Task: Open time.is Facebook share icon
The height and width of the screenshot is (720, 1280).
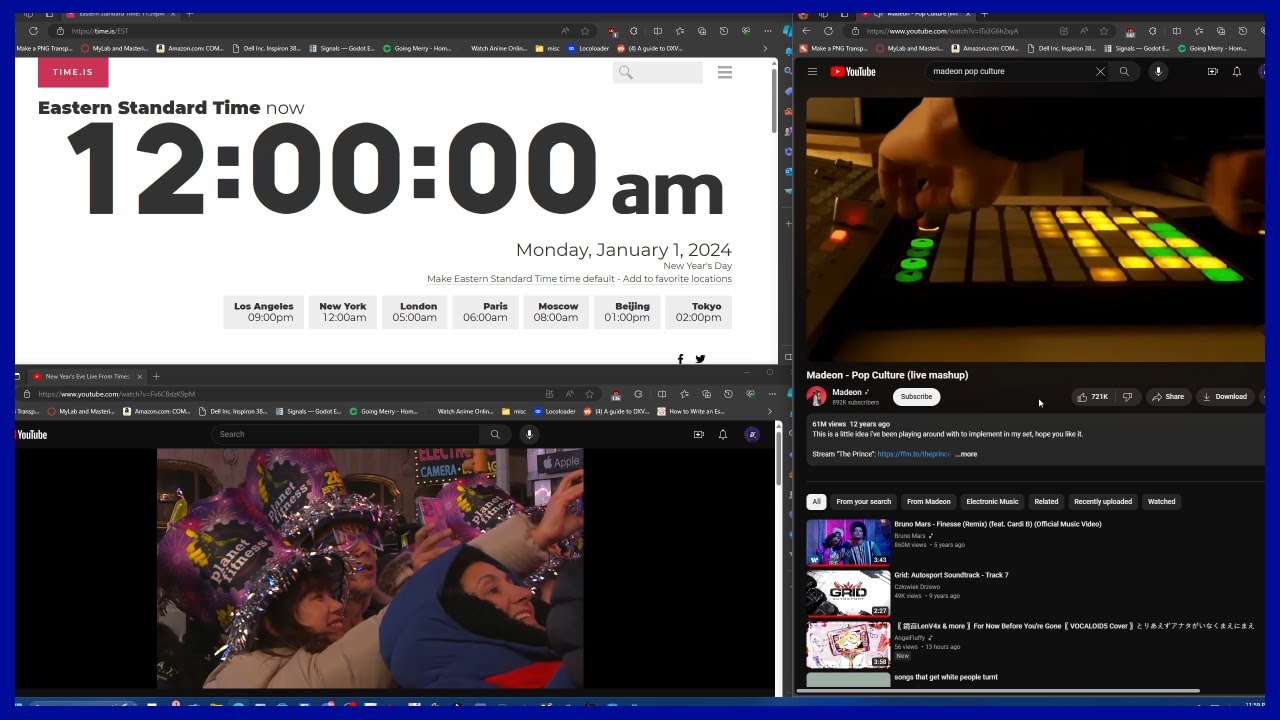Action: point(681,359)
